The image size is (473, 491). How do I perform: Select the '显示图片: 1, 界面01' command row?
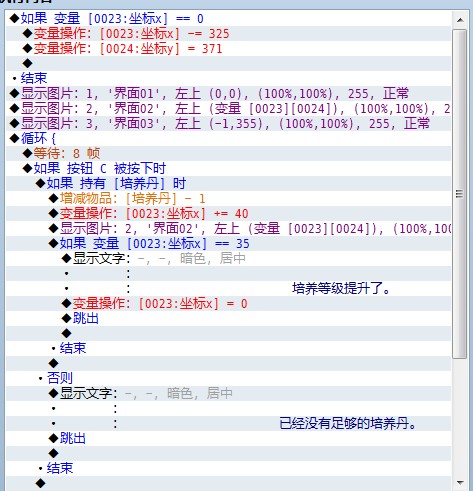click(229, 94)
